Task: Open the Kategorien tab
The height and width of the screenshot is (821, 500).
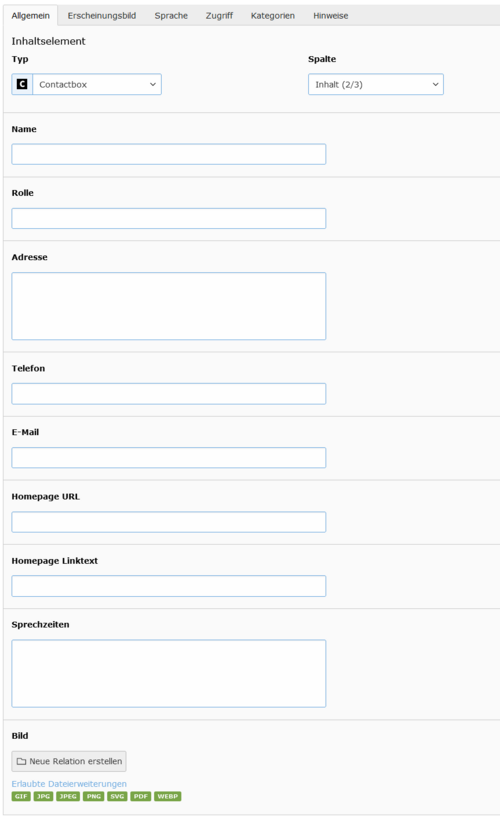Action: tap(273, 16)
